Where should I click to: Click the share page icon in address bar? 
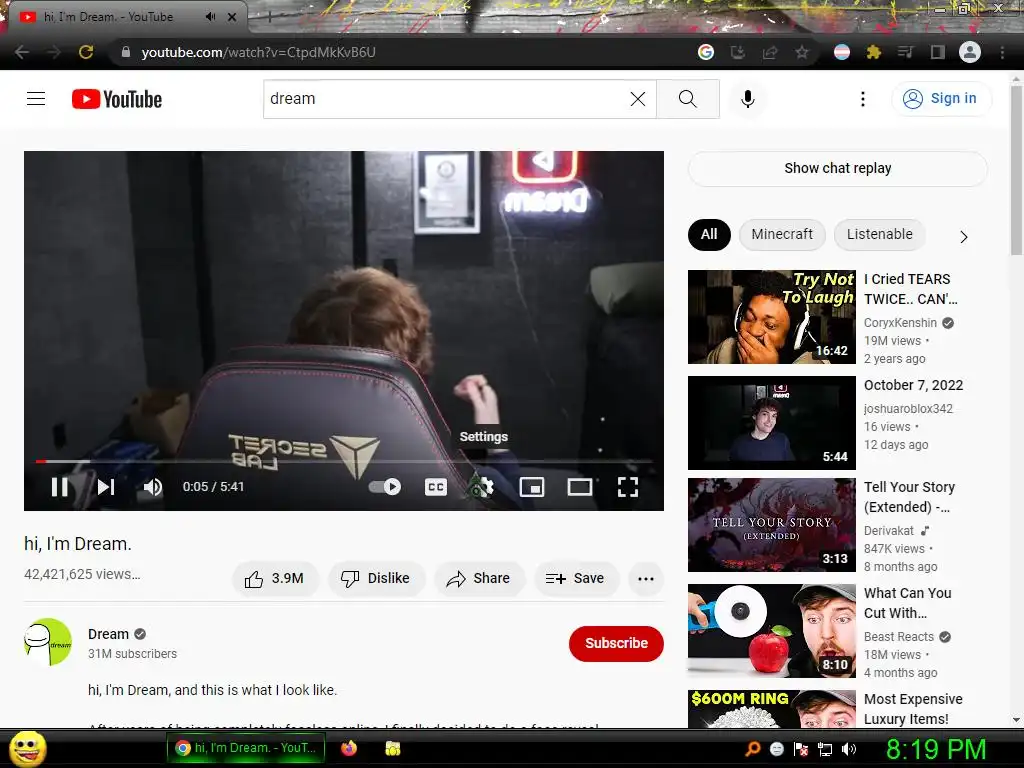tap(769, 52)
